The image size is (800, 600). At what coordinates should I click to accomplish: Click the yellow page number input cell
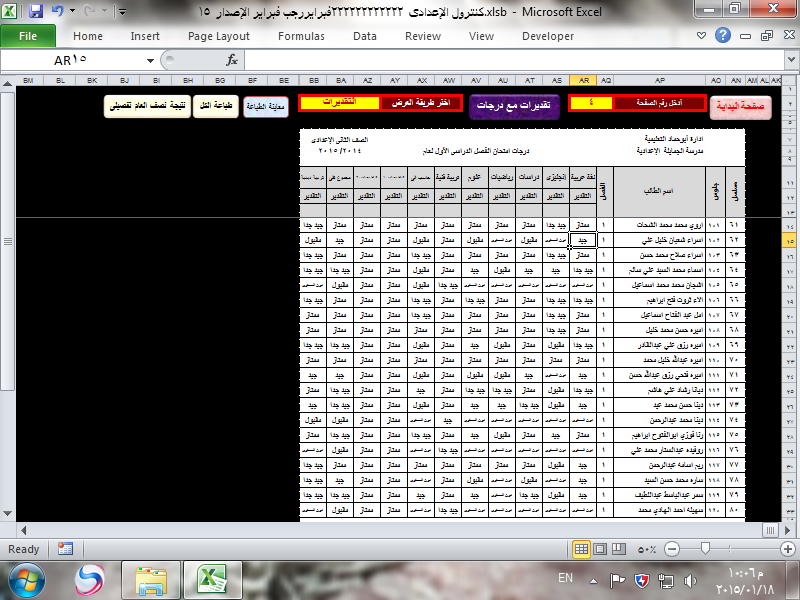coord(591,102)
